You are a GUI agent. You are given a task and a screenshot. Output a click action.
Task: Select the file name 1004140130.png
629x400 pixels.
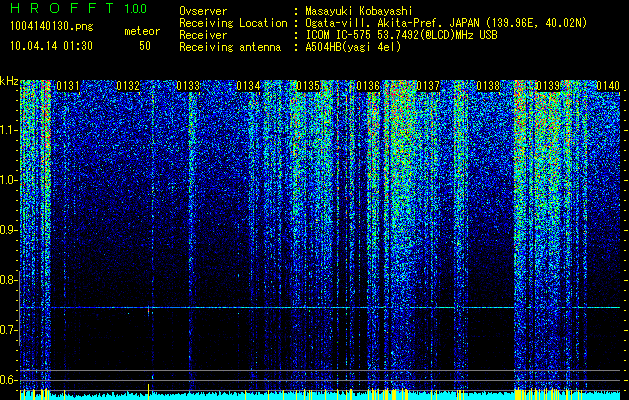52,27
